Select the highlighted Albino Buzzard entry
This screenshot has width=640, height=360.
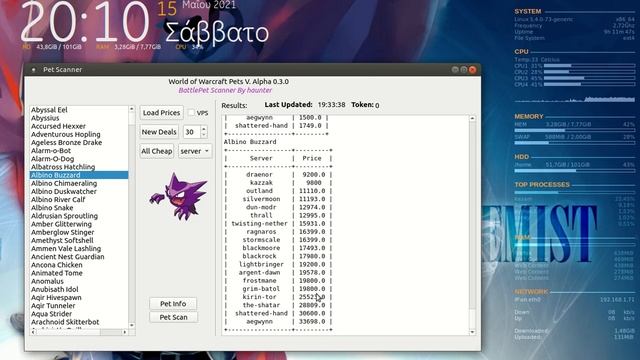click(x=79, y=175)
